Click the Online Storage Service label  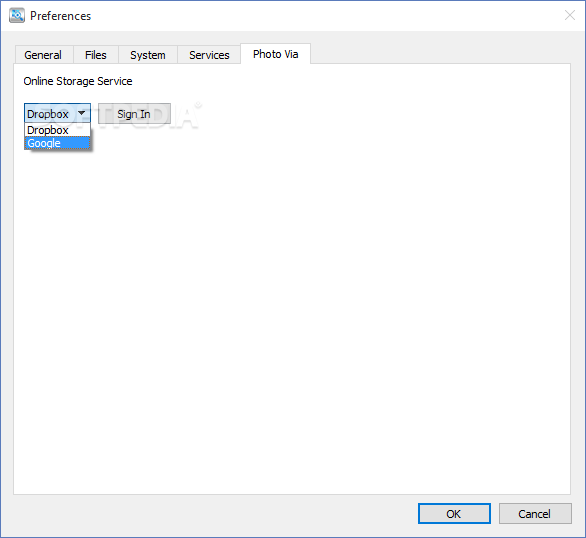[x=78, y=81]
